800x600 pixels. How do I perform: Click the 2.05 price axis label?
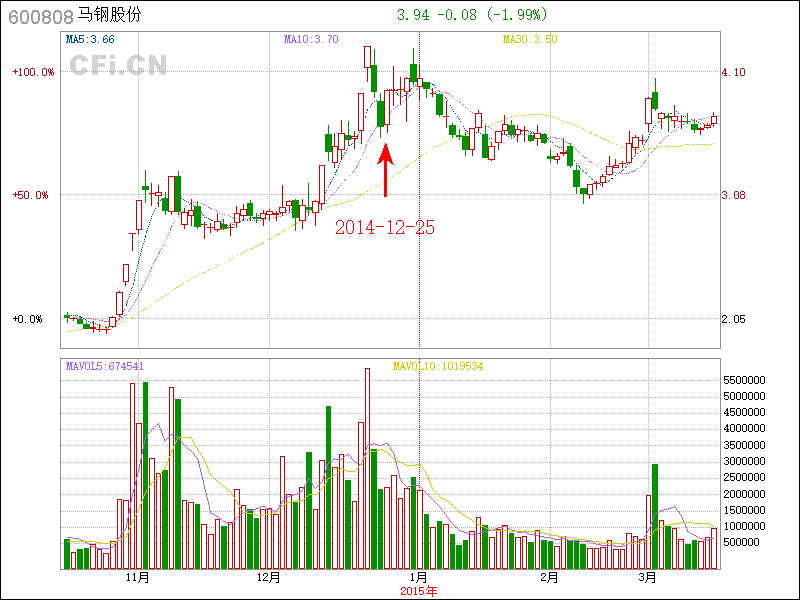click(x=734, y=319)
